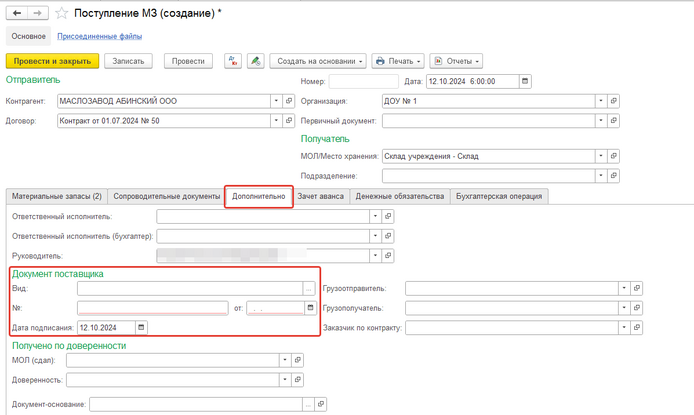Click the green edit icon in the toolbar
Image resolution: width=694 pixels, height=415 pixels.
[256, 61]
